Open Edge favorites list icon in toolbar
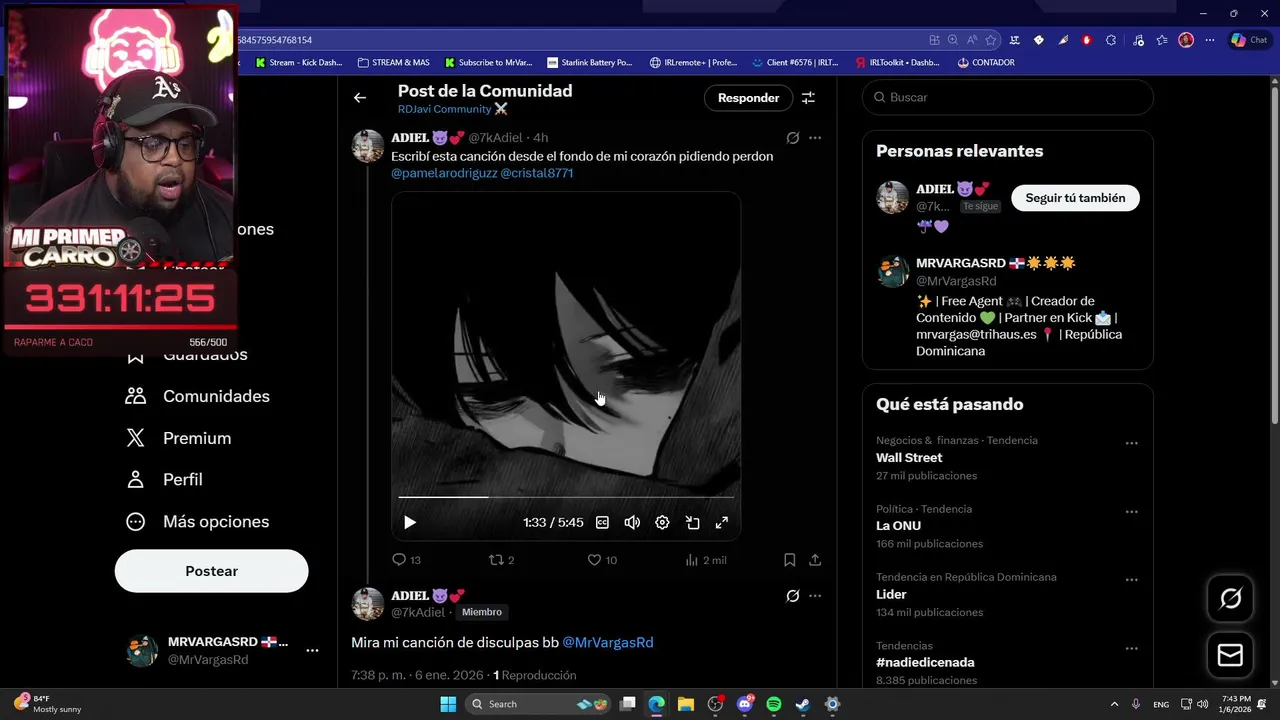This screenshot has height=720, width=1280. (x=1162, y=40)
